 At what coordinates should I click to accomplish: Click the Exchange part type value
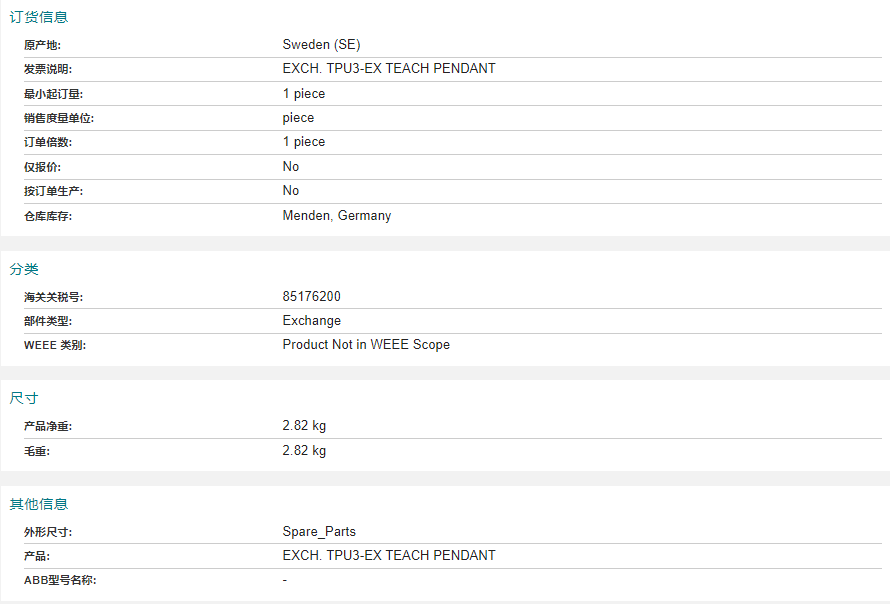pos(312,321)
